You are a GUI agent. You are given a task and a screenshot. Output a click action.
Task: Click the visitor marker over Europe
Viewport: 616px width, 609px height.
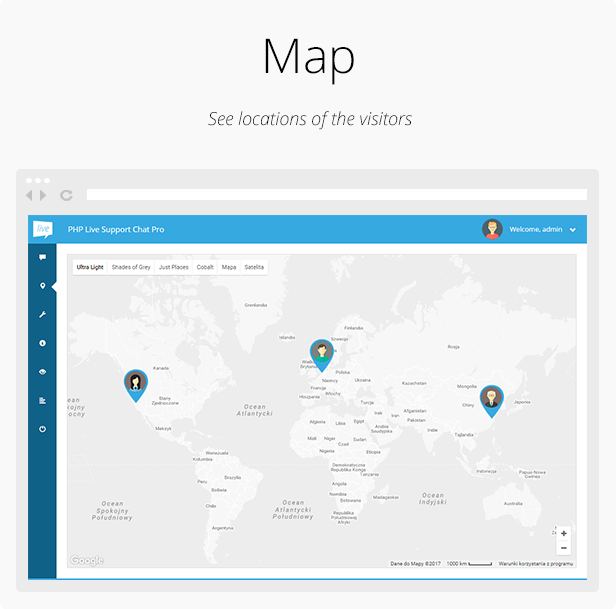coord(322,356)
